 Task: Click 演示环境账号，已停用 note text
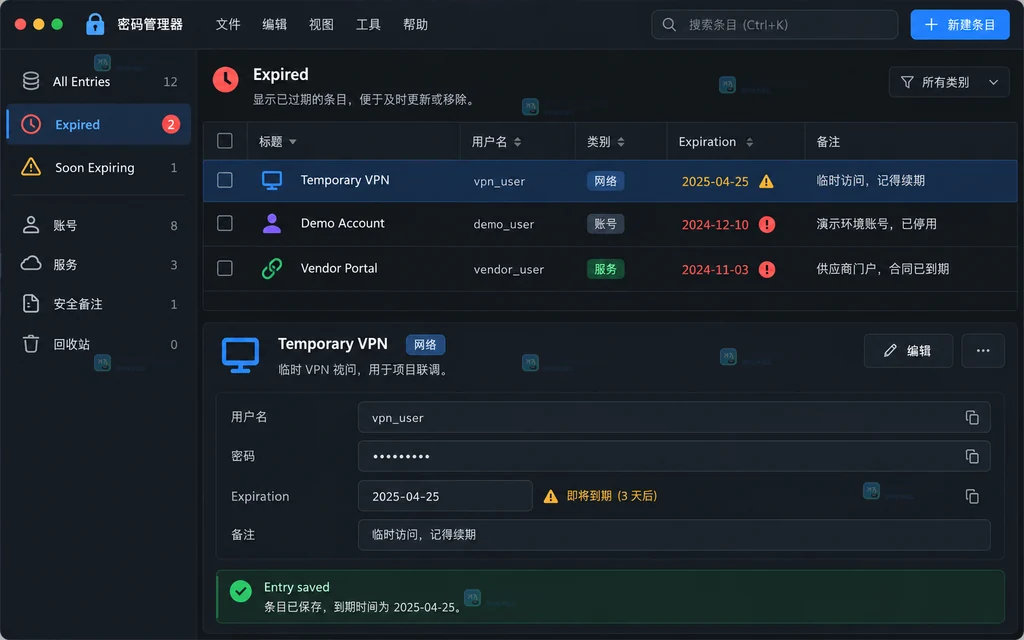[x=876, y=224]
